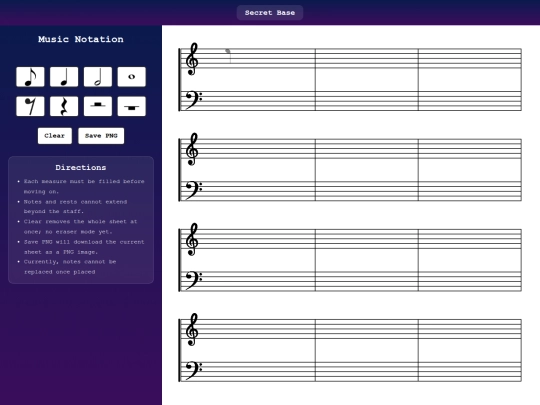Click 'Save PNG will download' direction
This screenshot has height=405, width=540.
[84, 247]
